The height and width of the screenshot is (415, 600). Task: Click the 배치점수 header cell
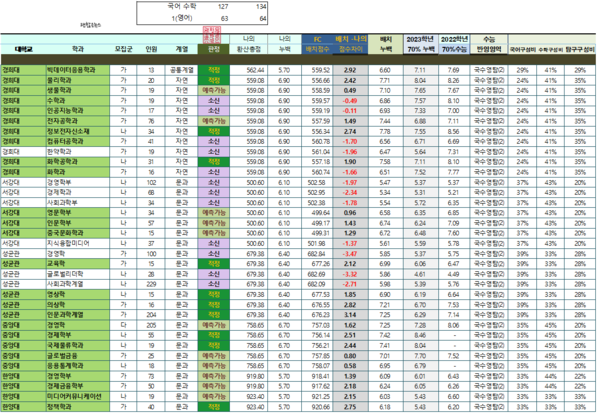pyautogui.click(x=317, y=49)
